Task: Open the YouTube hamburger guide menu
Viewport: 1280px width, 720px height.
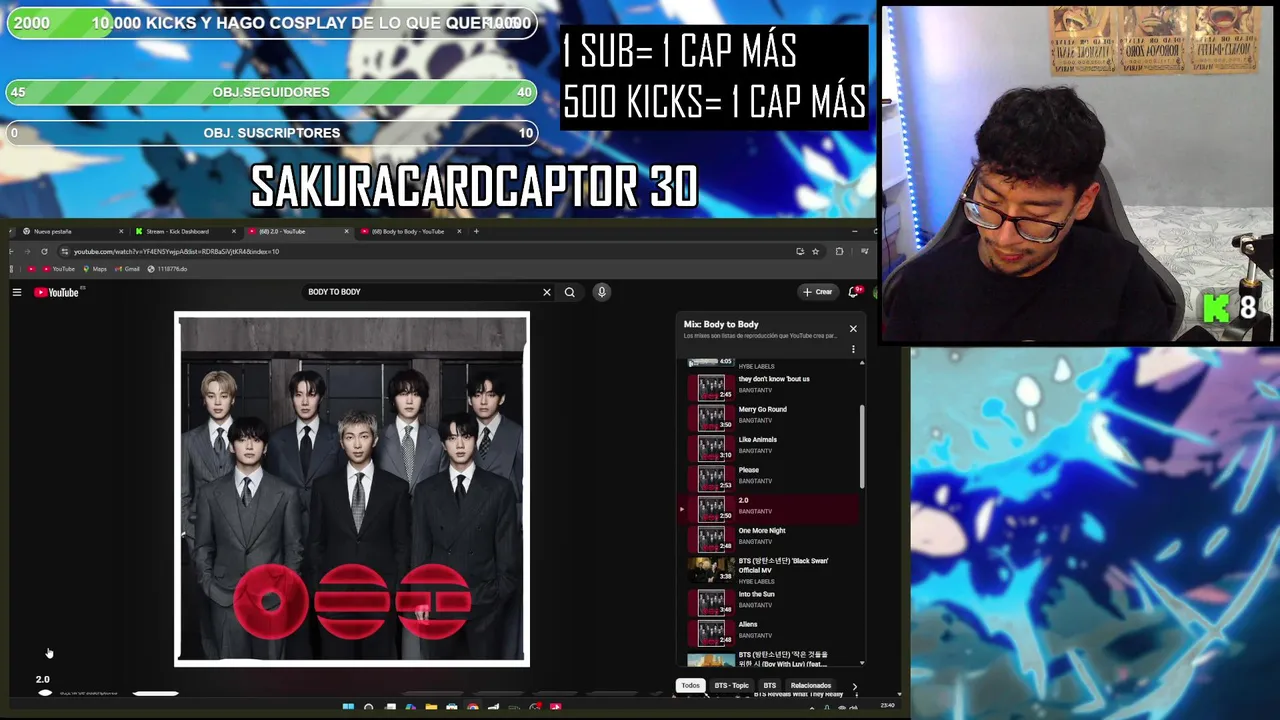Action: click(17, 292)
